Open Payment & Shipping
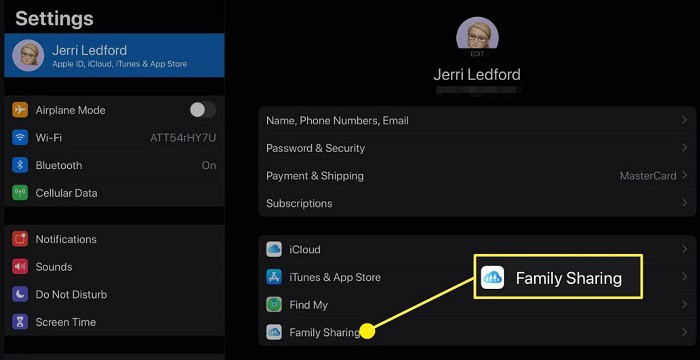The width and height of the screenshot is (700, 360). (477, 176)
